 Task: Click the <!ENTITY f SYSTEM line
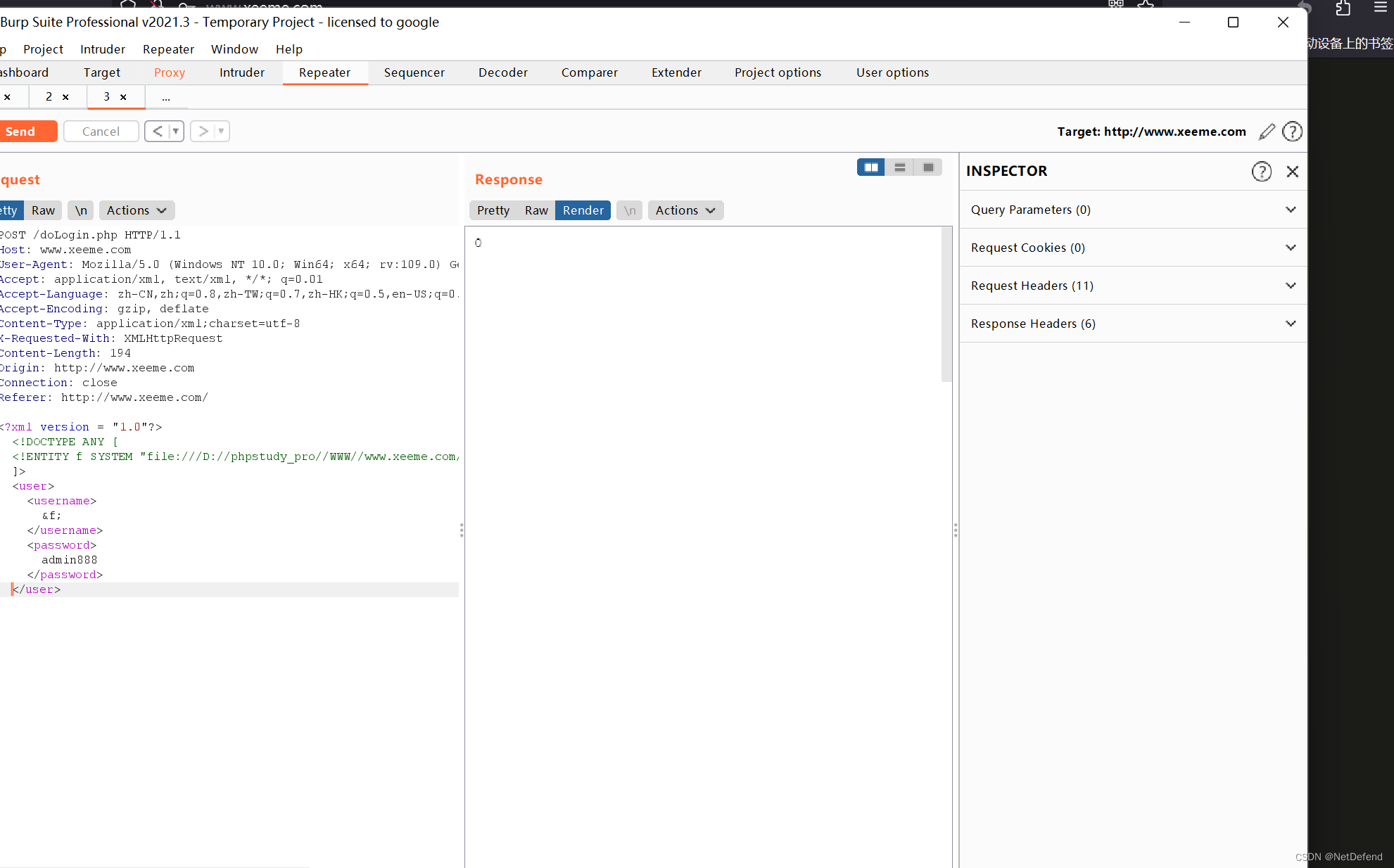pyautogui.click(x=236, y=457)
